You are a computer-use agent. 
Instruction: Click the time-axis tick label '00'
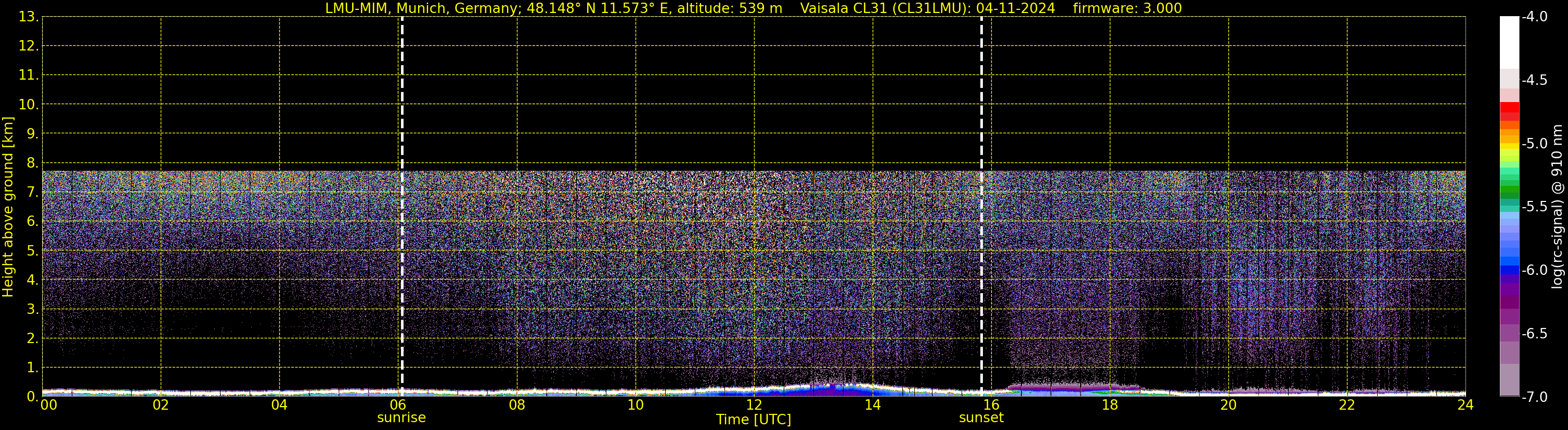(49, 405)
